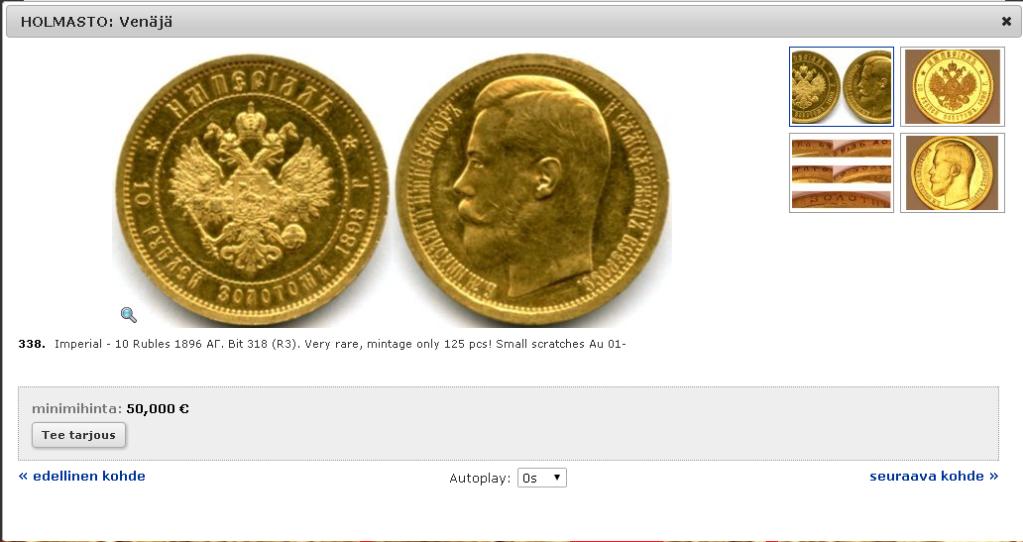Viewport: 1023px width, 542px height.
Task: Open the eagle reverse side thumbnail
Action: coord(953,86)
